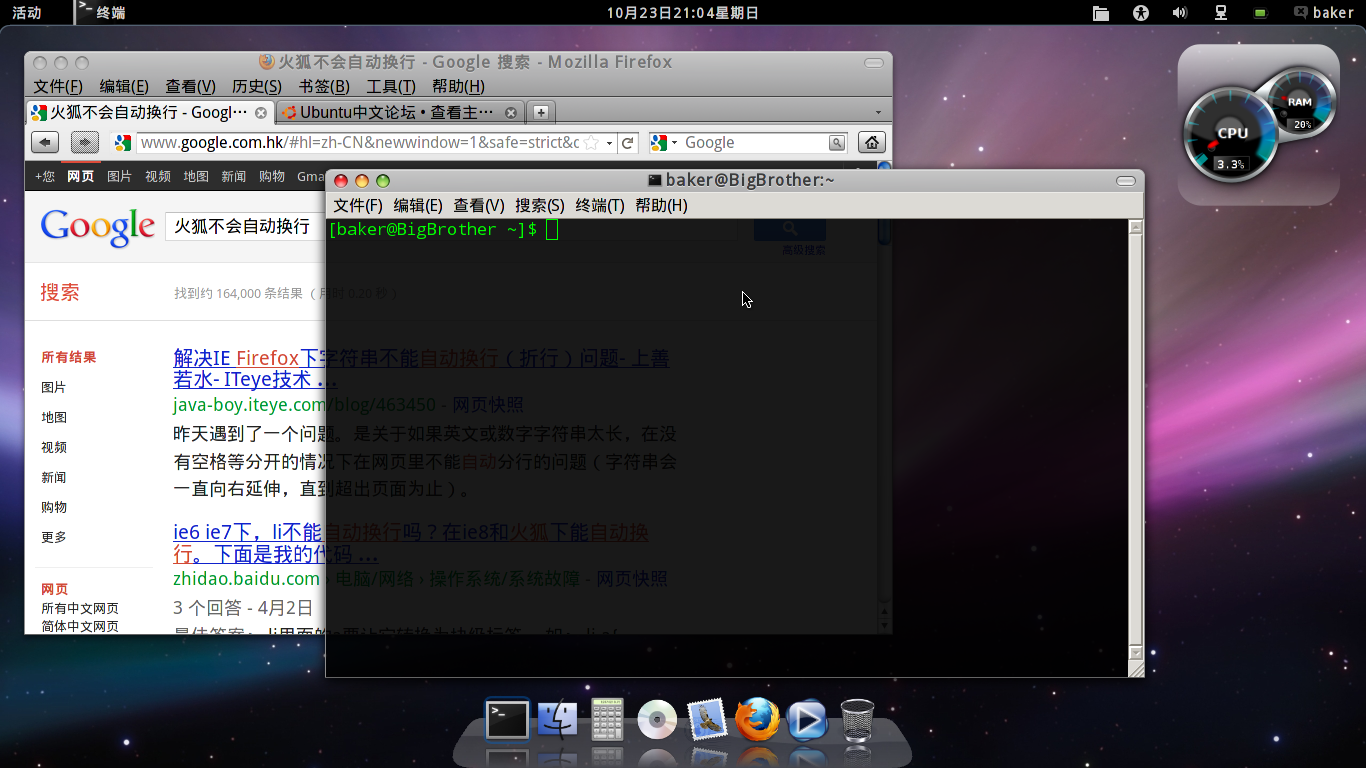The image size is (1366, 768).
Task: Click the Firefox Forward arrow button
Action: click(85, 143)
